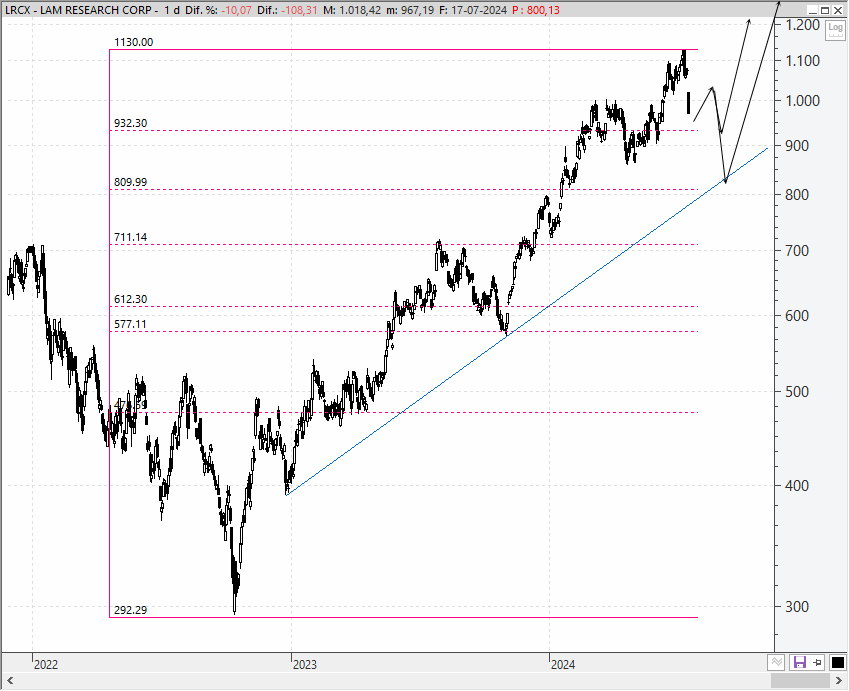Click the horizontal scrollbar thumb
Image resolution: width=849 pixels, height=691 pixels.
click(800, 681)
